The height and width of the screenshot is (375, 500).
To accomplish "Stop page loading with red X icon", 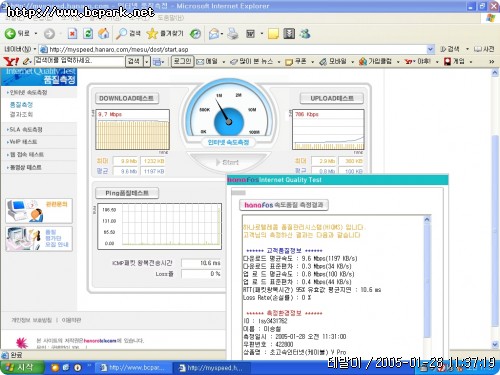I will tap(72, 33).
